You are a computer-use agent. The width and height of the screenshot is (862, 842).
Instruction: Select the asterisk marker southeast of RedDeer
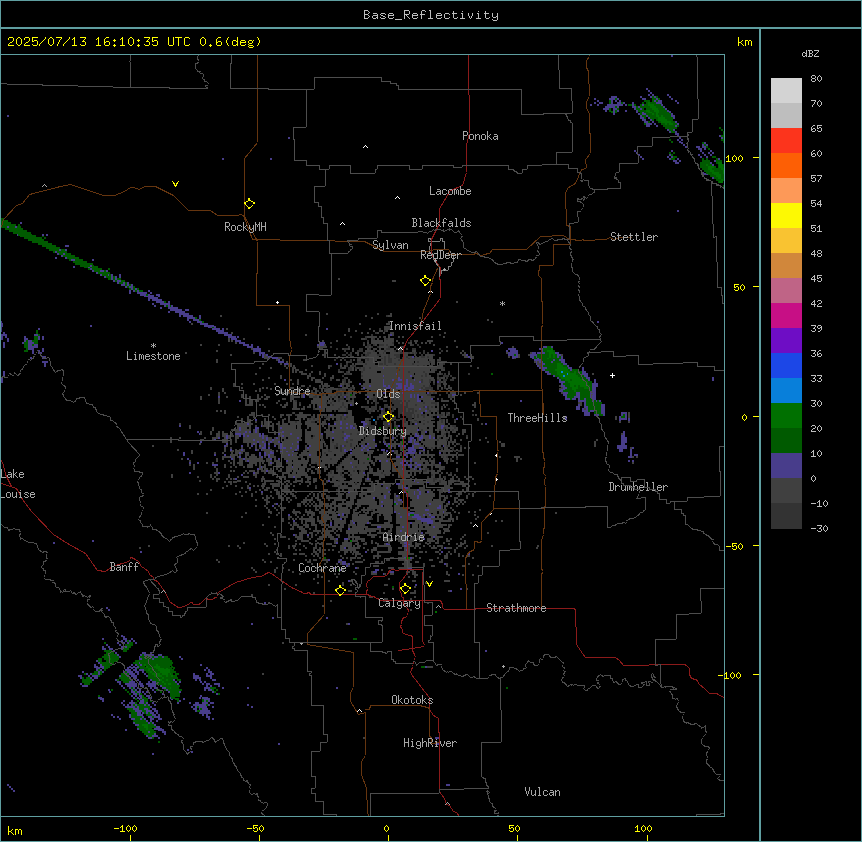pyautogui.click(x=502, y=303)
